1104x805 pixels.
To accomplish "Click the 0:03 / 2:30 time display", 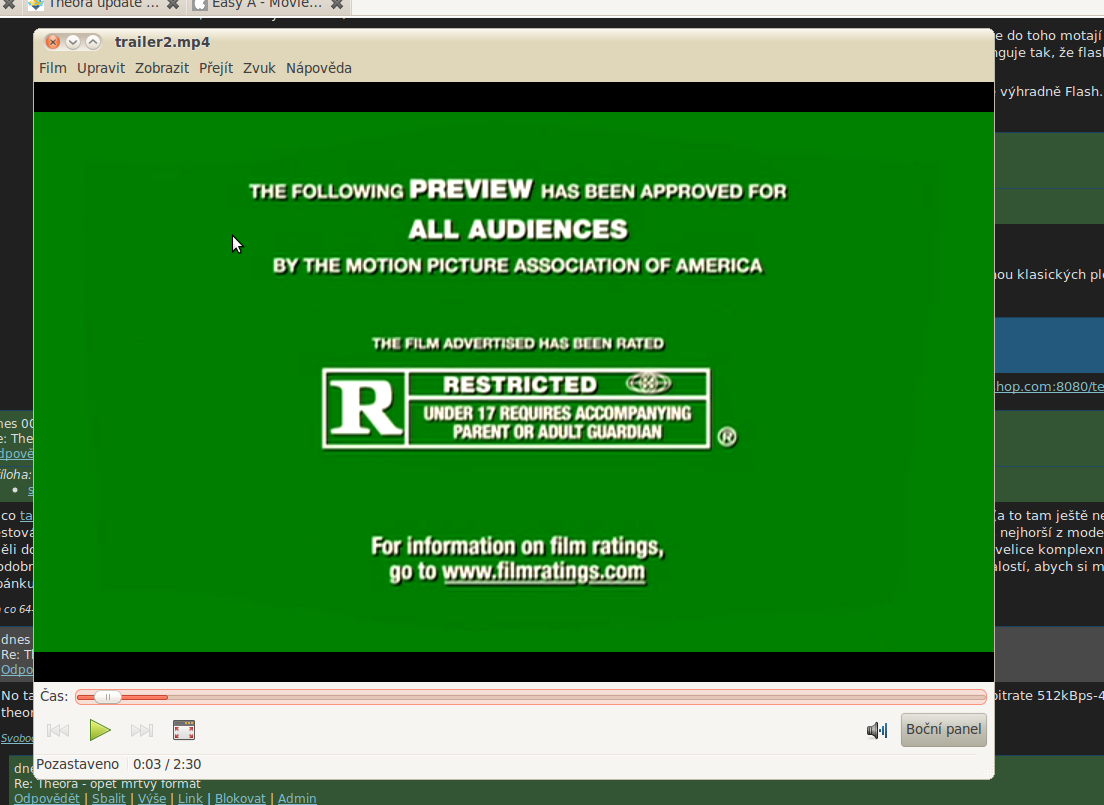I will tap(167, 764).
